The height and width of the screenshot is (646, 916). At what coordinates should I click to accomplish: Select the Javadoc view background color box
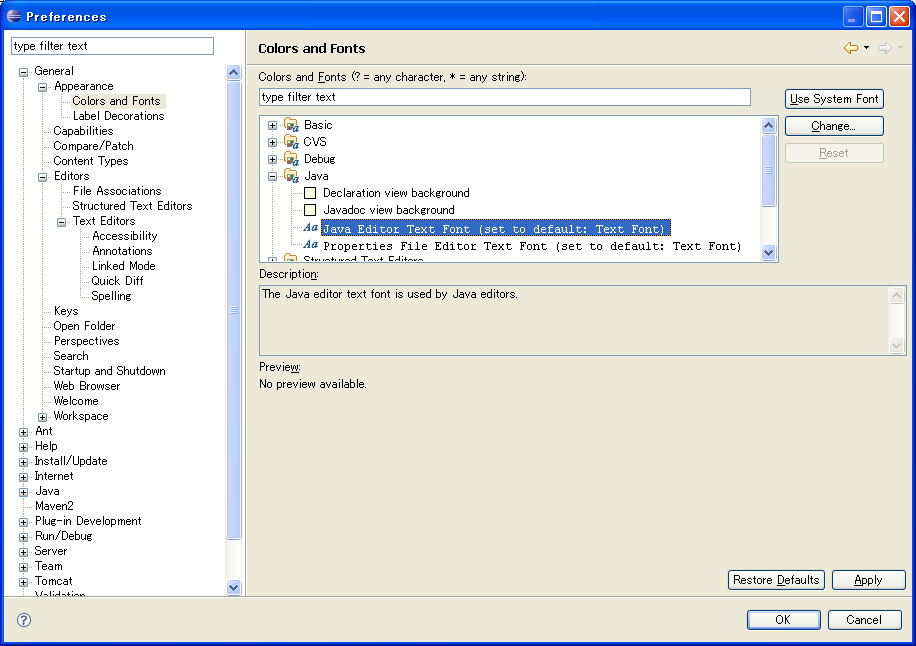310,210
